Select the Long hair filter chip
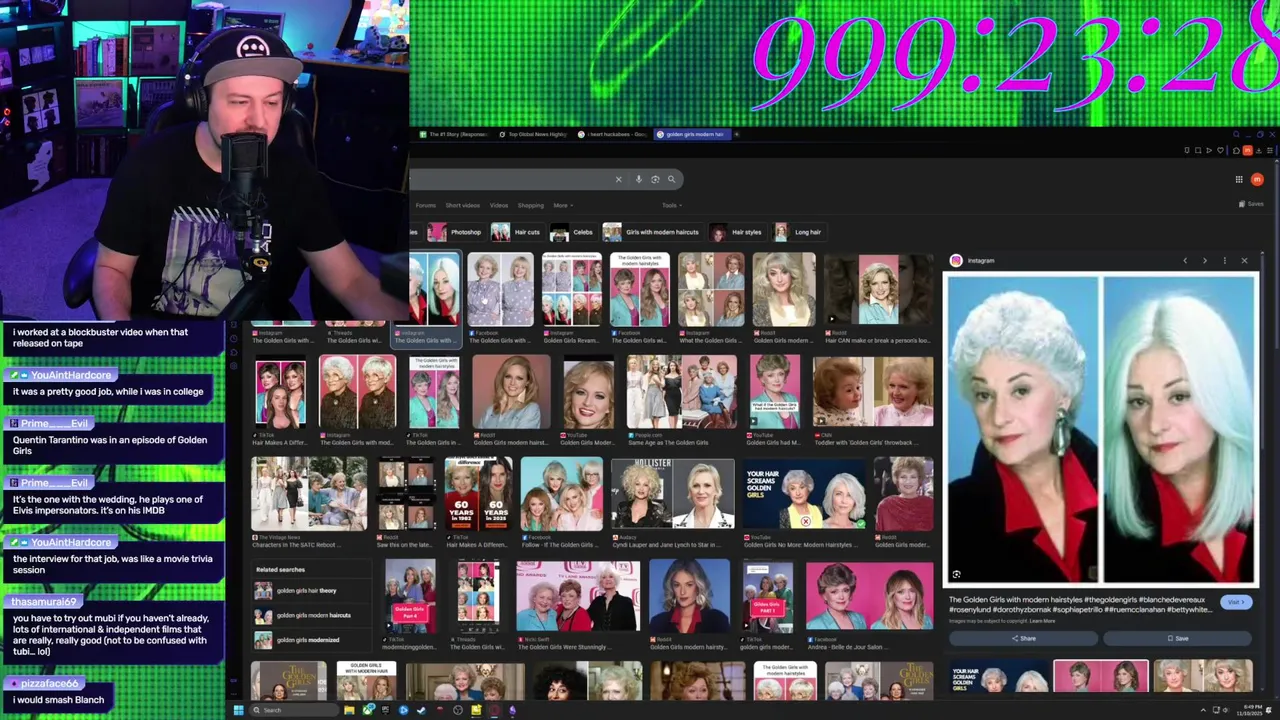The image size is (1280, 720). click(x=798, y=232)
